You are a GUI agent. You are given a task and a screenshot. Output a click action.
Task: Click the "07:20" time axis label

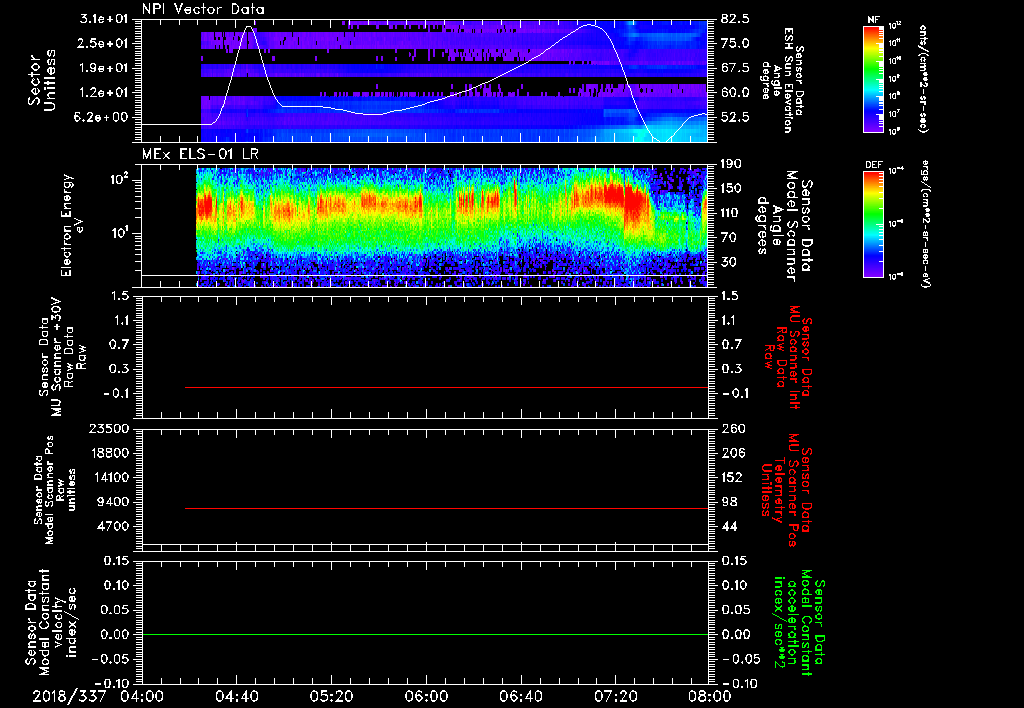(615, 696)
